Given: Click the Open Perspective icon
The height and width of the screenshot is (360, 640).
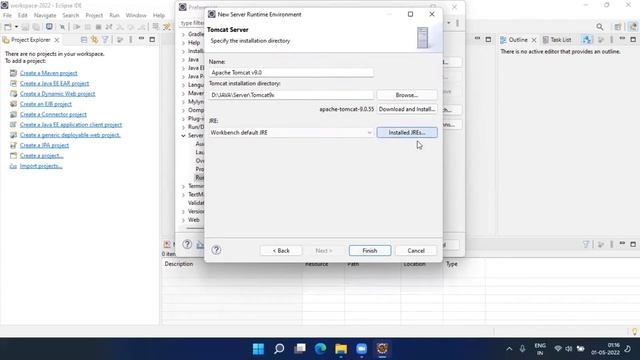Looking at the screenshot, I should pyautogui.click(x=618, y=27).
